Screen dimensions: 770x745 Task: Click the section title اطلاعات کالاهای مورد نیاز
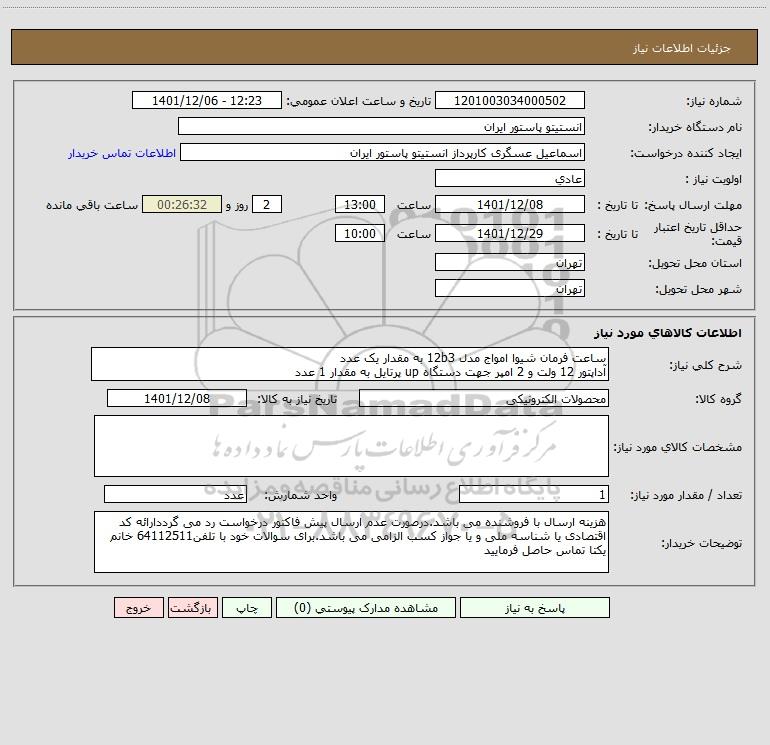[668, 333]
